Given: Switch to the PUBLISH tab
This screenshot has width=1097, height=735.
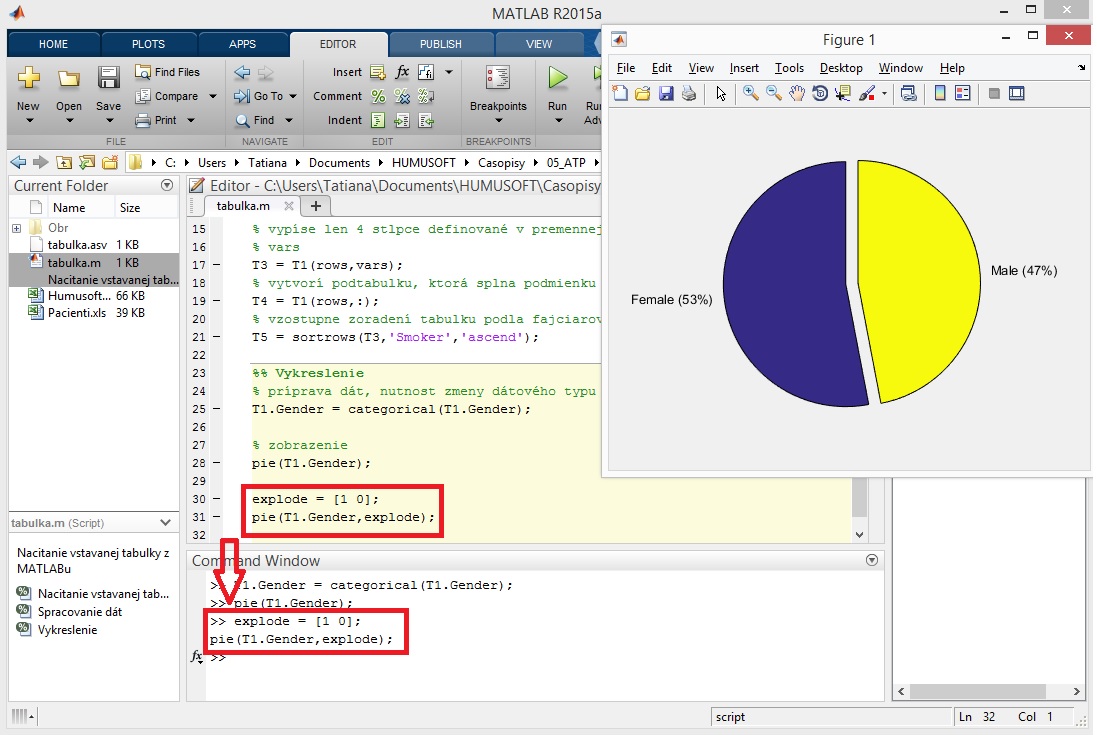Looking at the screenshot, I should (441, 44).
